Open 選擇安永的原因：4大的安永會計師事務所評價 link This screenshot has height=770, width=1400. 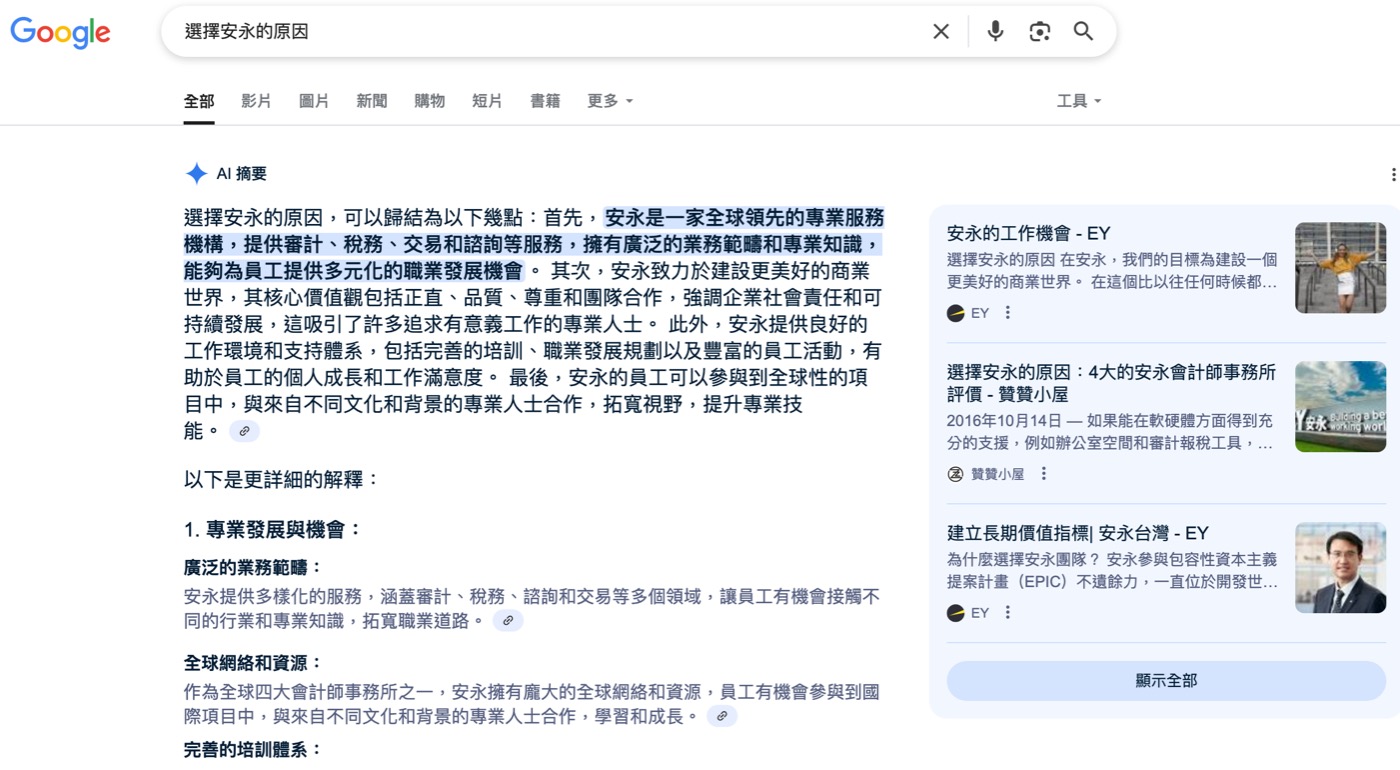click(1112, 383)
